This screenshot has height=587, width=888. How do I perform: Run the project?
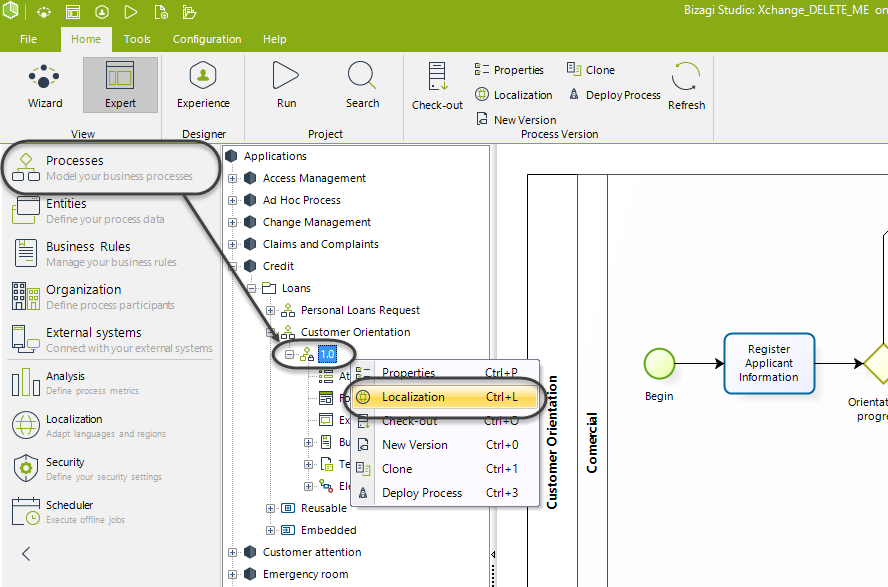[286, 85]
